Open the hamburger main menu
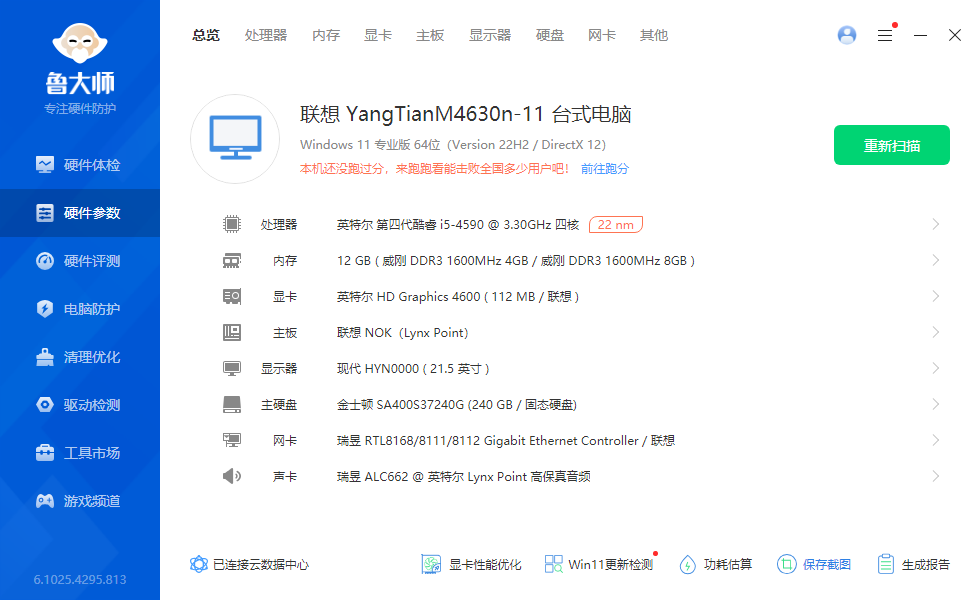The image size is (980, 600). (885, 35)
